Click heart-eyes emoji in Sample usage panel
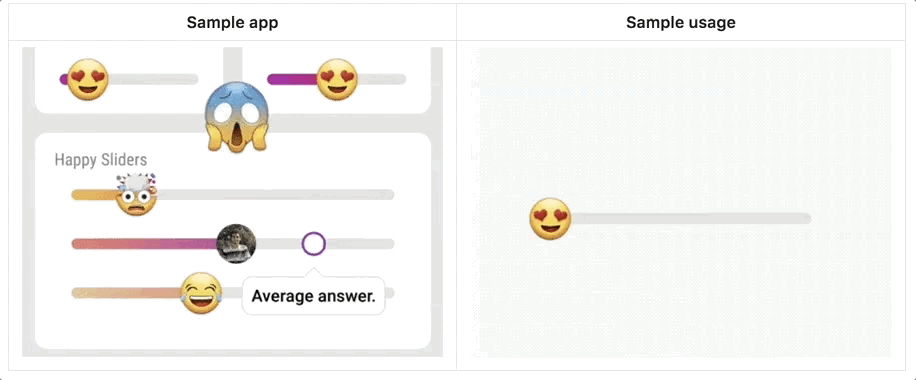The width and height of the screenshot is (916, 380). click(x=550, y=219)
